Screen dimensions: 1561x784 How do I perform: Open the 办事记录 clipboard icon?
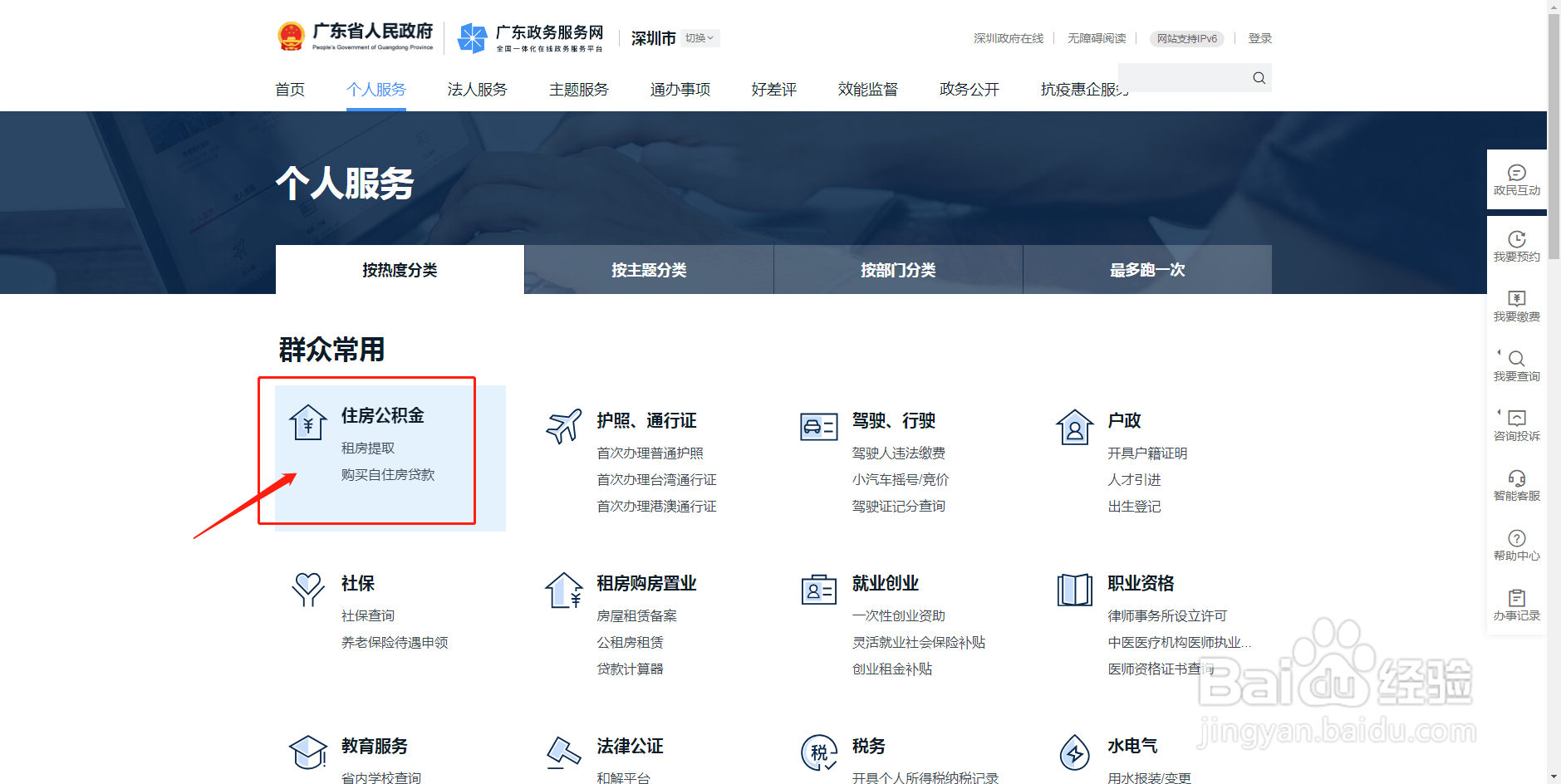1517,598
